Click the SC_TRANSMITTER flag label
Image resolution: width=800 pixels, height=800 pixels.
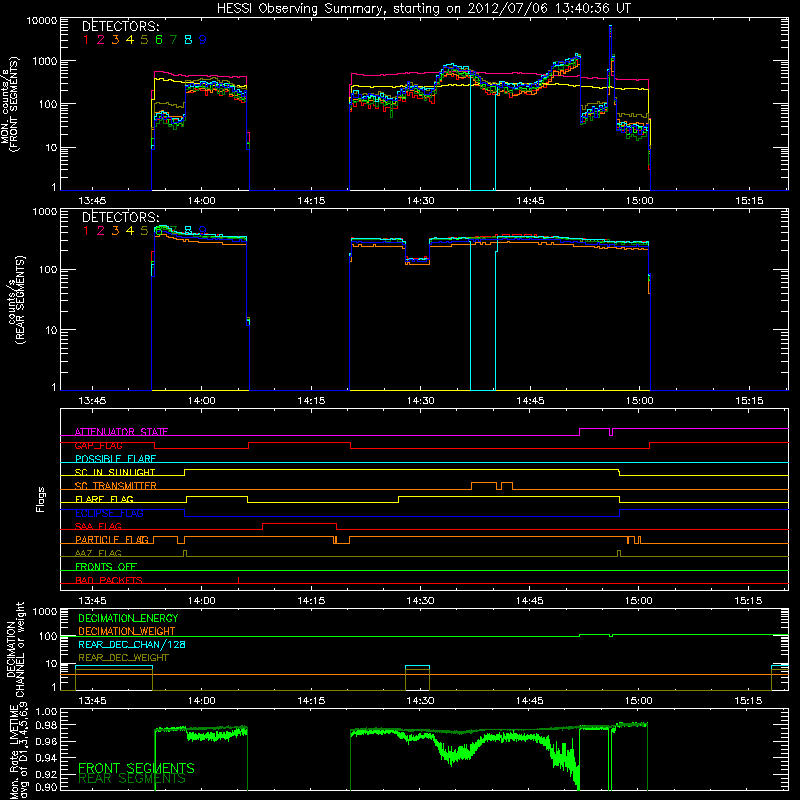click(116, 486)
